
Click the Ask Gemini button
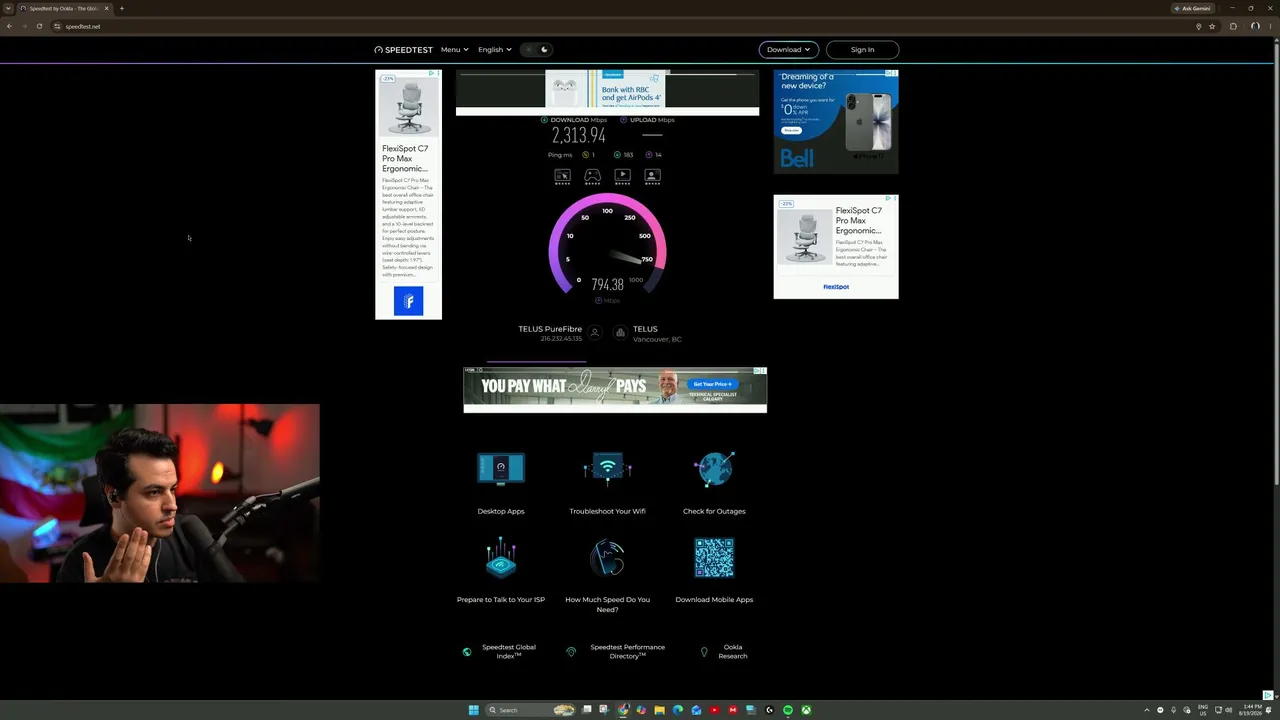click(x=1193, y=8)
